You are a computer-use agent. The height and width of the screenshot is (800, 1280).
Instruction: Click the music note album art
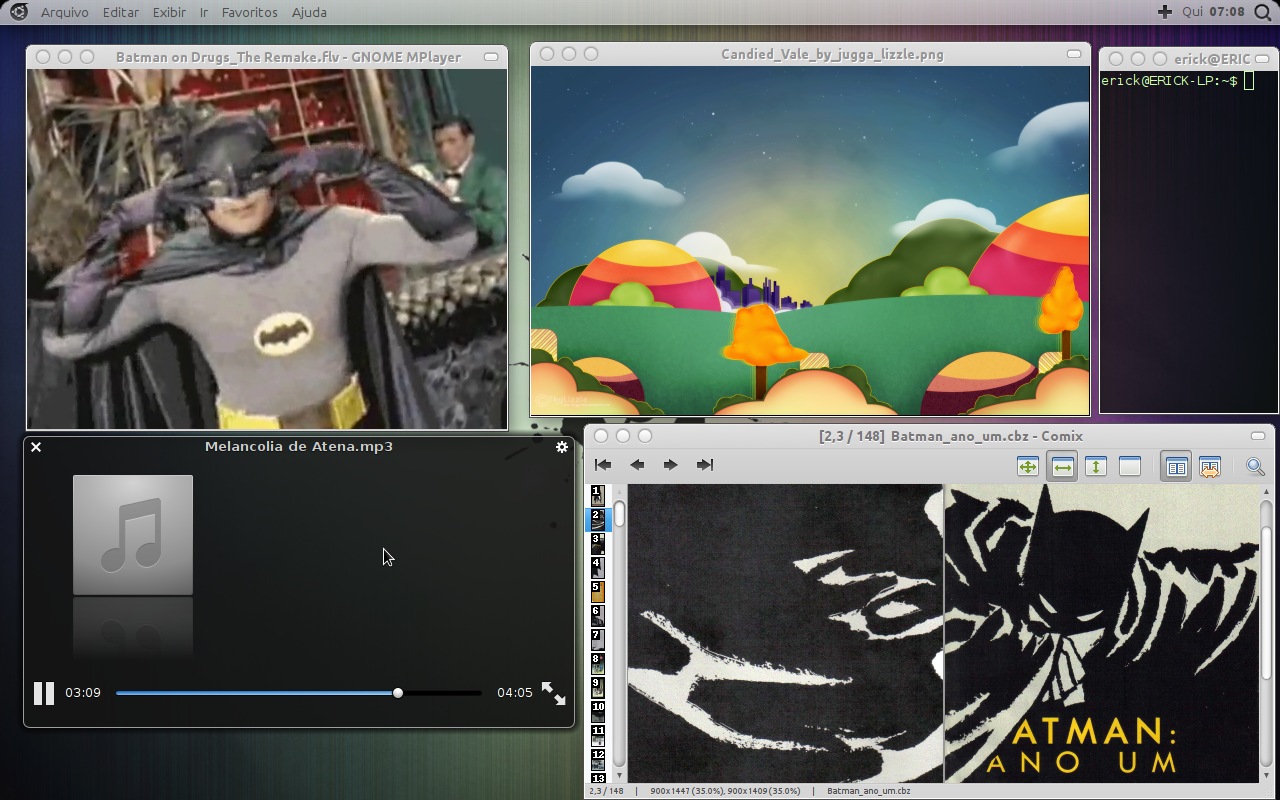tap(133, 535)
